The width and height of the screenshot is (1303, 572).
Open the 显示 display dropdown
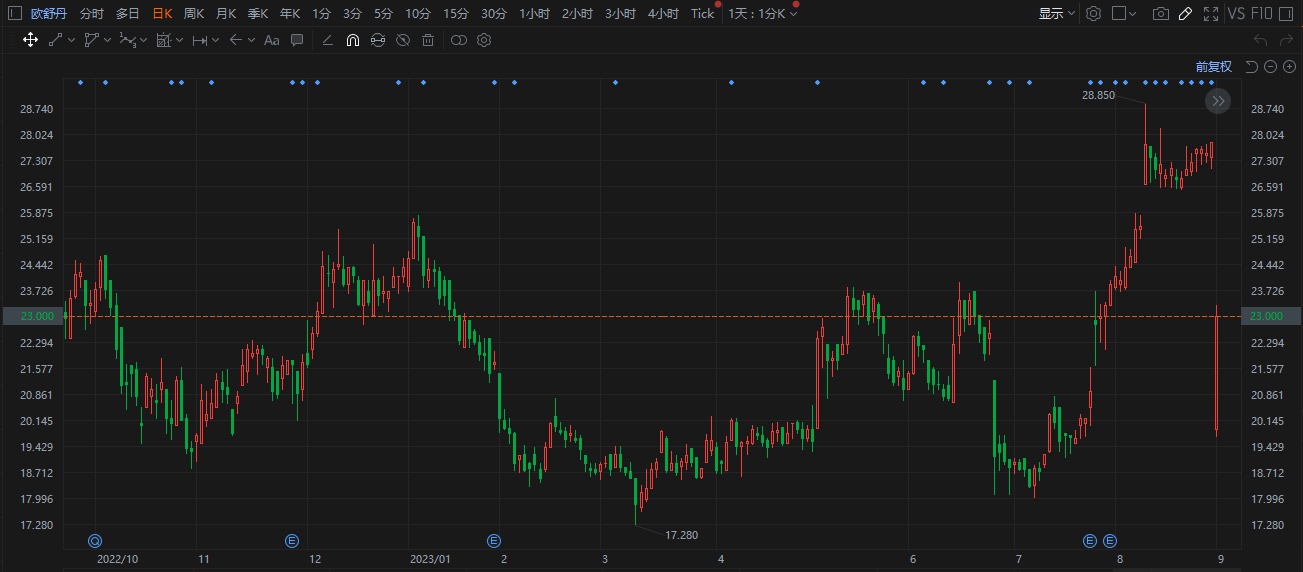(1056, 14)
